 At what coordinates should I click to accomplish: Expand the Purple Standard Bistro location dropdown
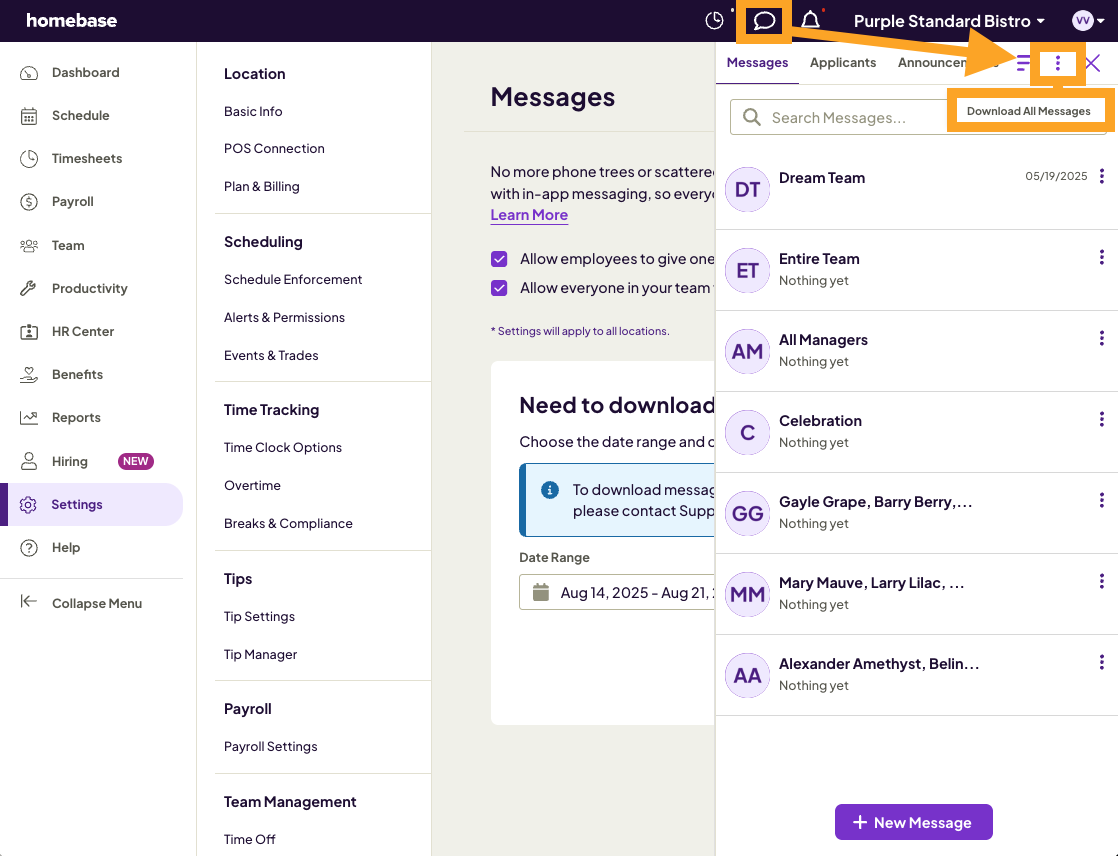950,21
